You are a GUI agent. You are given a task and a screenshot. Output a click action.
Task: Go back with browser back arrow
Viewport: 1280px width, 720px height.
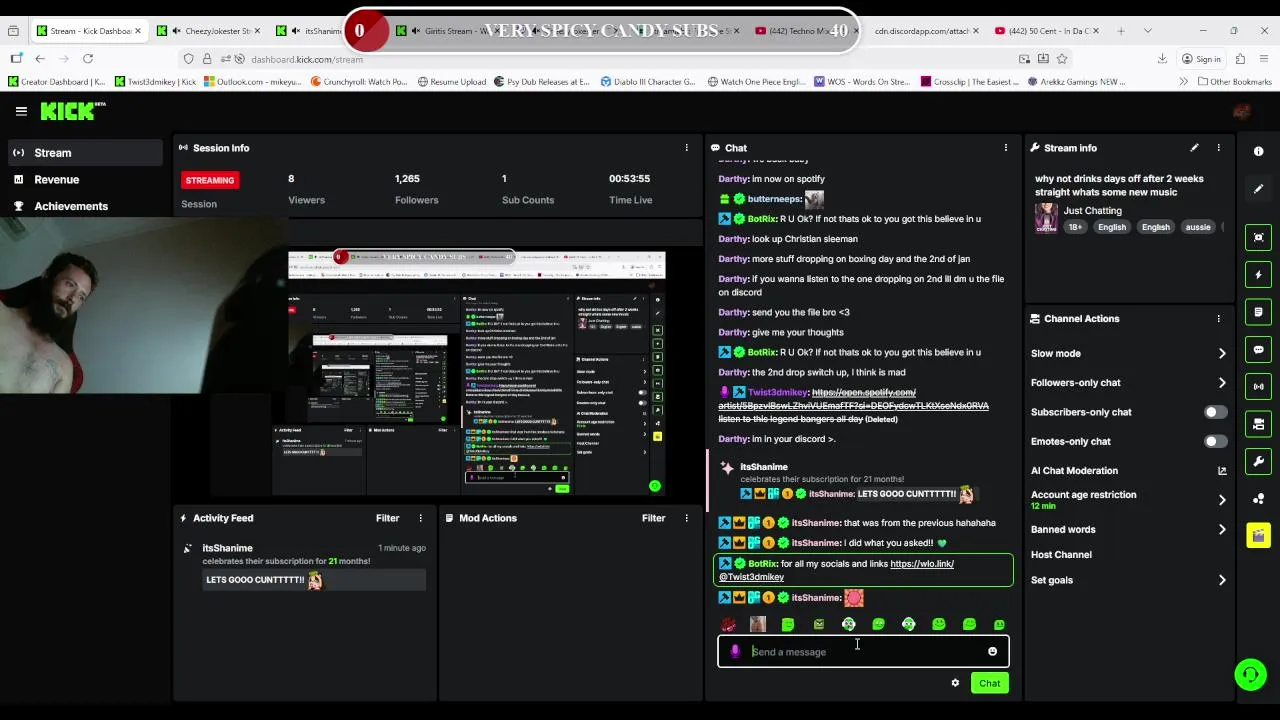pos(40,59)
